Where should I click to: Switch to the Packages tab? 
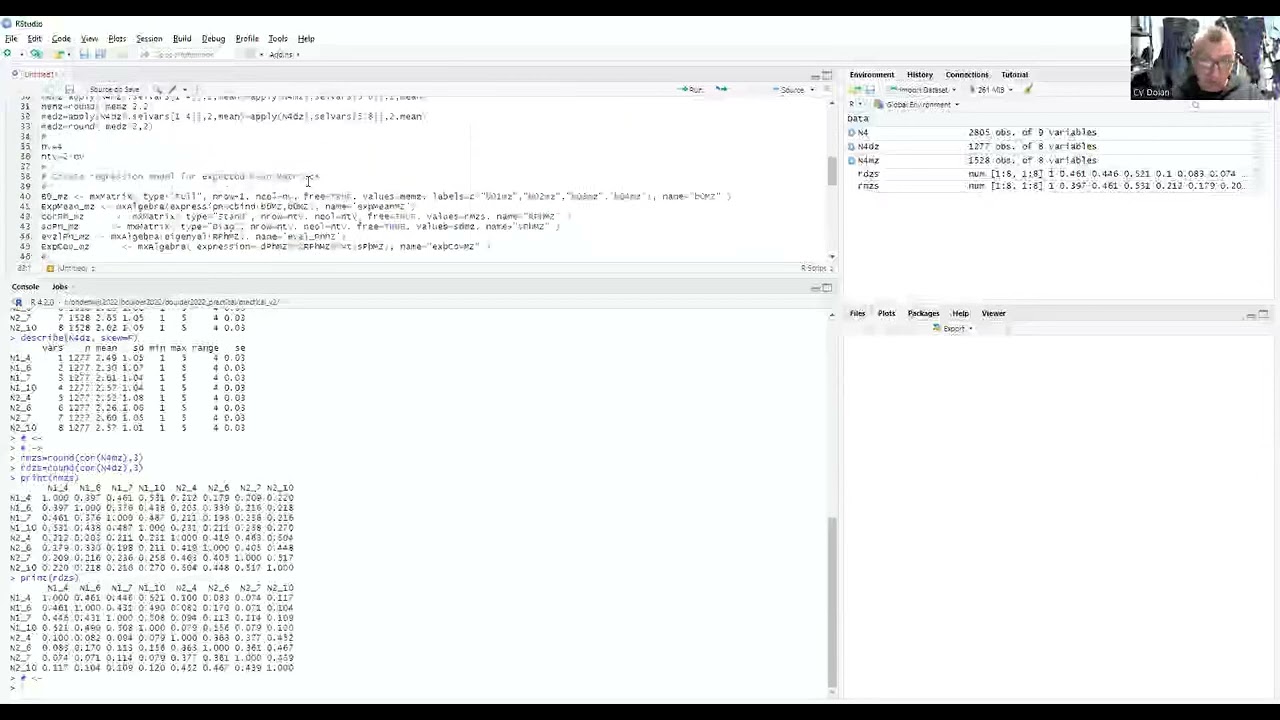point(923,313)
